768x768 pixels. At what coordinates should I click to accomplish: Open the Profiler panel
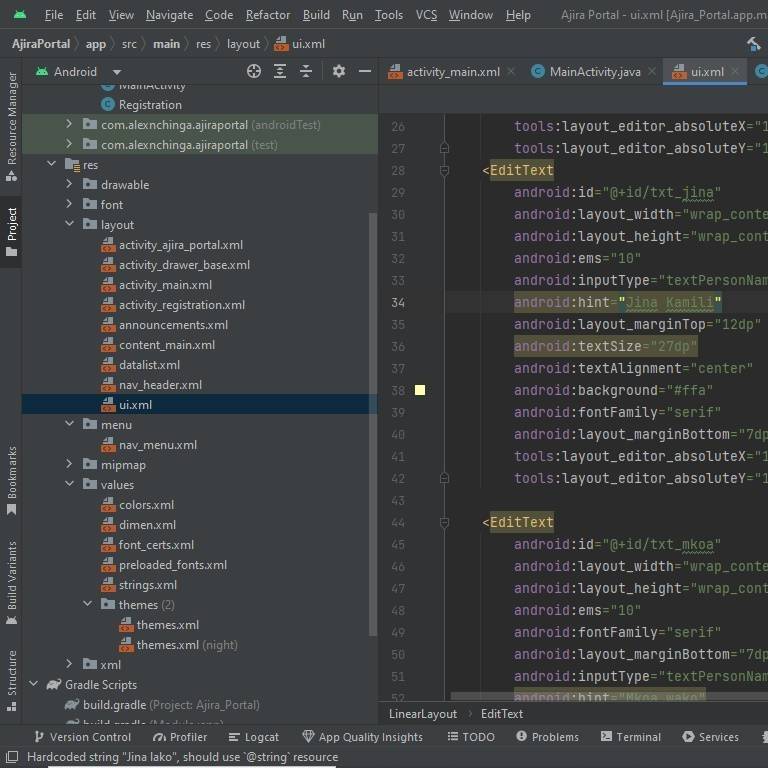coord(180,737)
